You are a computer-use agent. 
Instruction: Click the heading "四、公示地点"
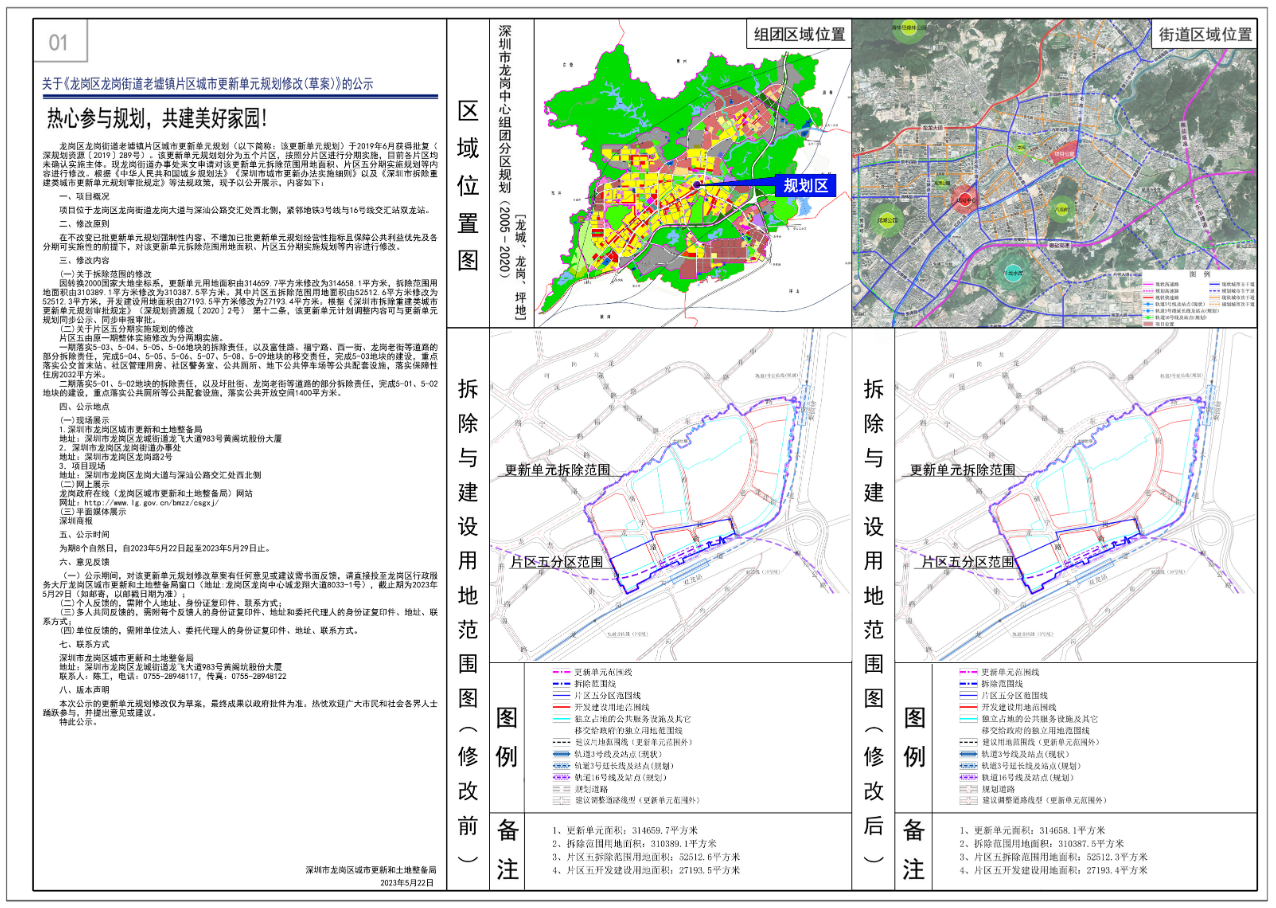tap(84, 406)
